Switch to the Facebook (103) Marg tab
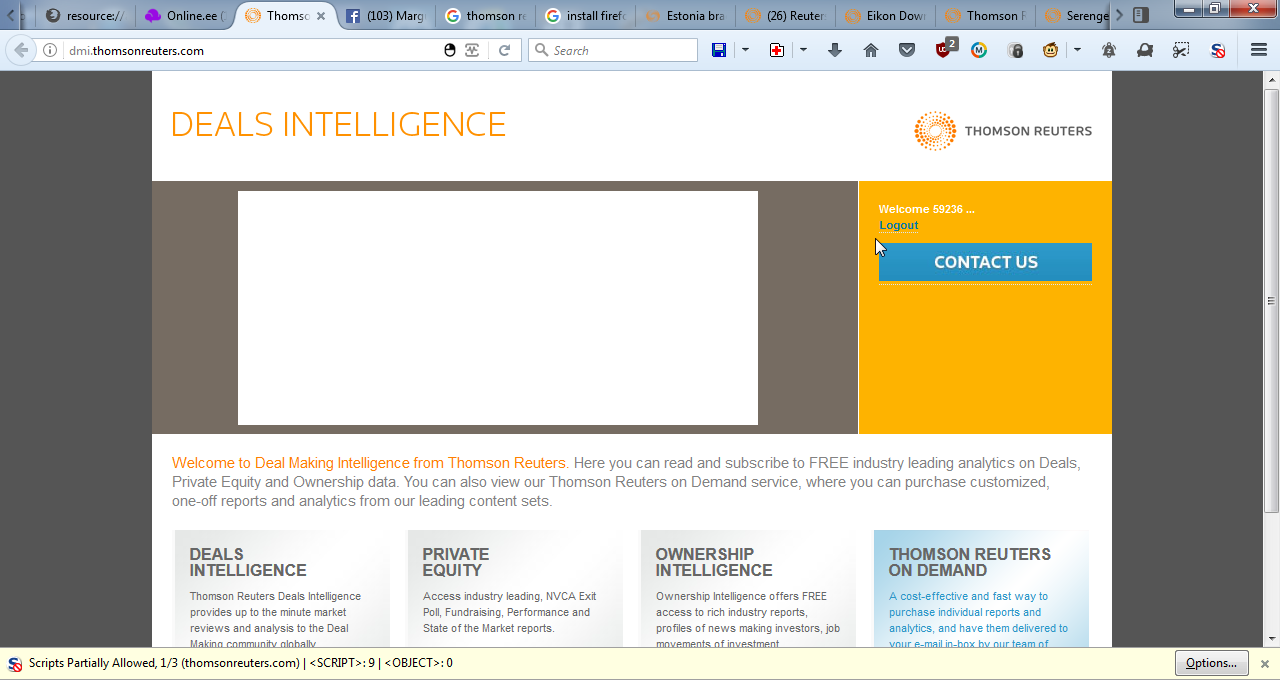 384,16
